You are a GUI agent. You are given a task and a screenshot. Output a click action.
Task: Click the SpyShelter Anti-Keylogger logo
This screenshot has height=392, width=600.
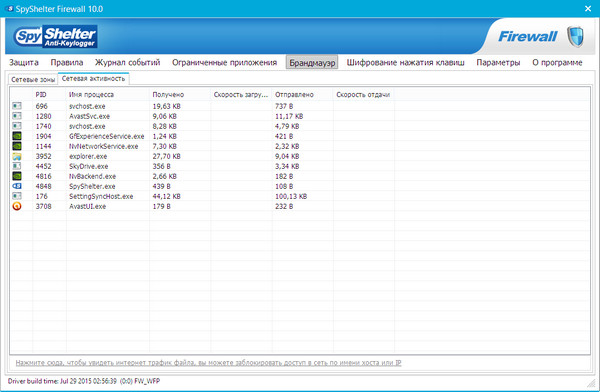coord(55,37)
